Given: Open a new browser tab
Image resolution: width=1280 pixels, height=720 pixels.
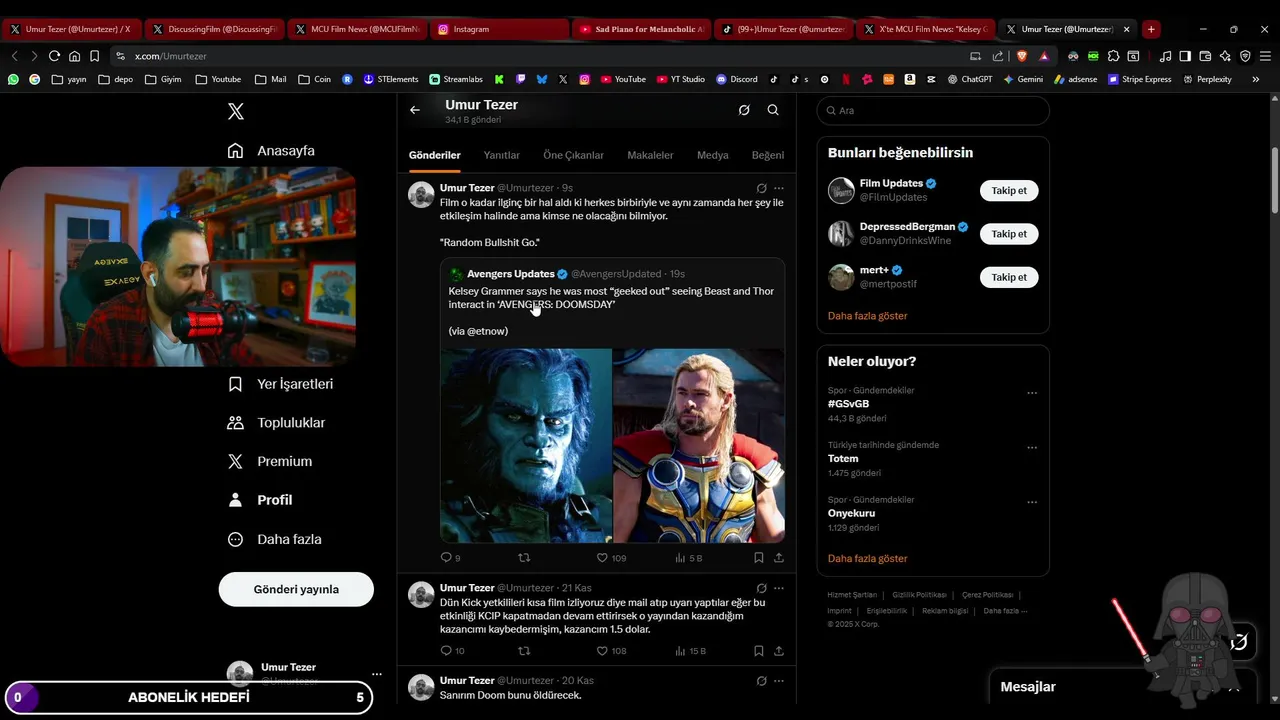Looking at the screenshot, I should [1151, 29].
